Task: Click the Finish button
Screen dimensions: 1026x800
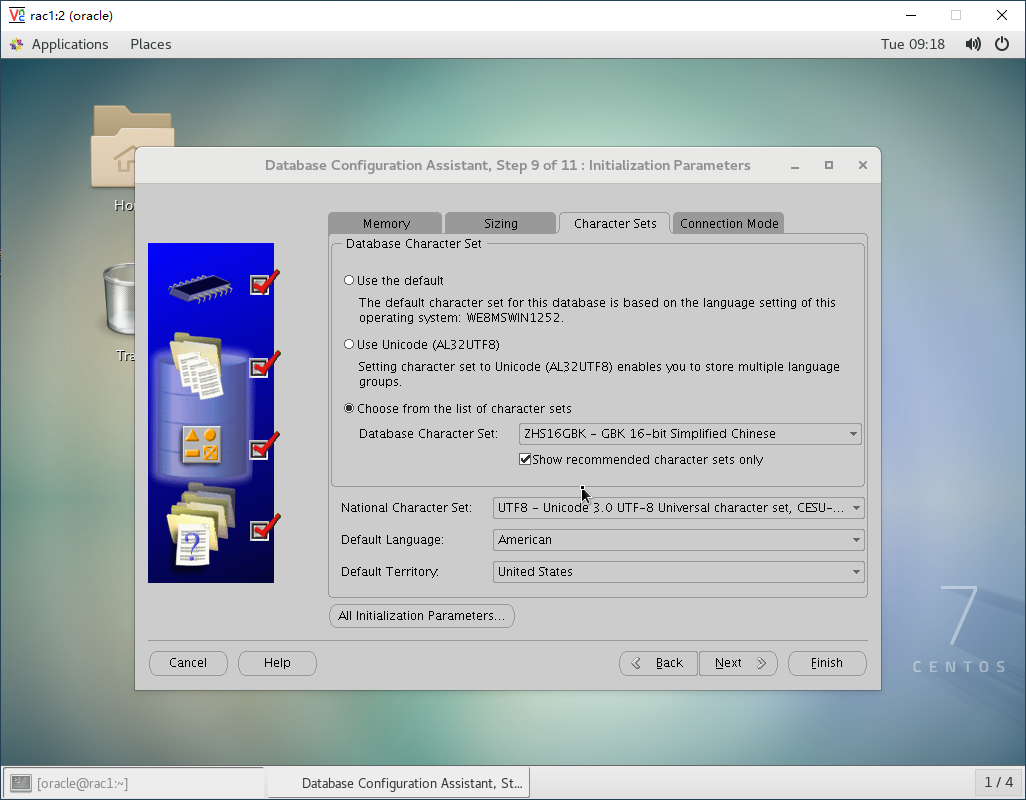Action: click(827, 663)
